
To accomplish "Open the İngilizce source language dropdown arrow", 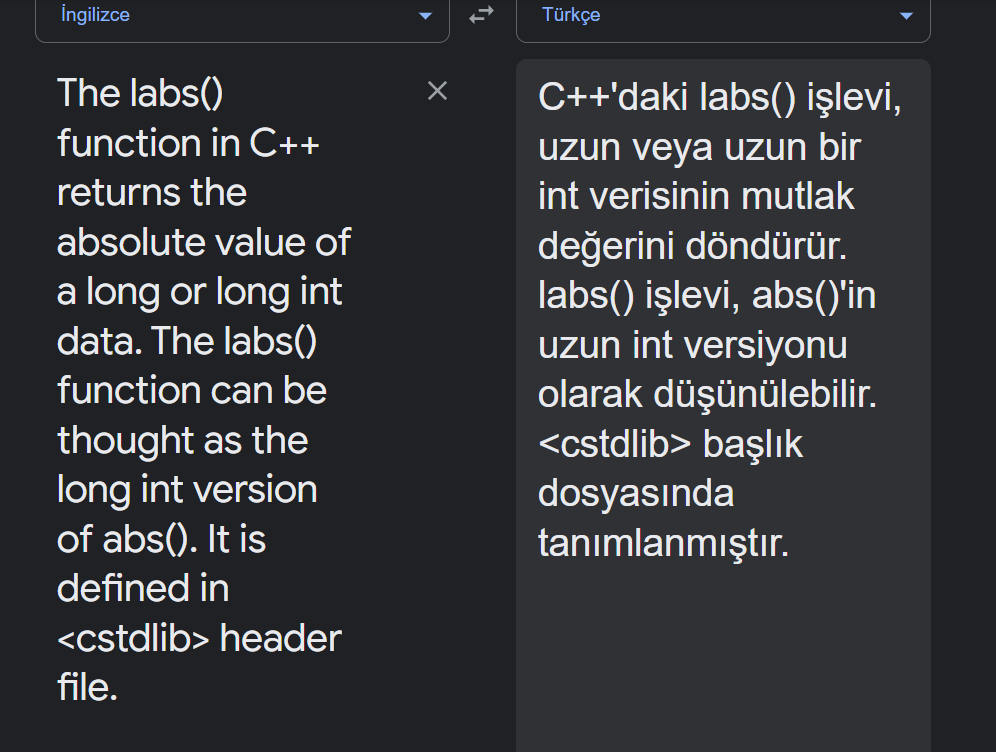I will click(x=425, y=16).
